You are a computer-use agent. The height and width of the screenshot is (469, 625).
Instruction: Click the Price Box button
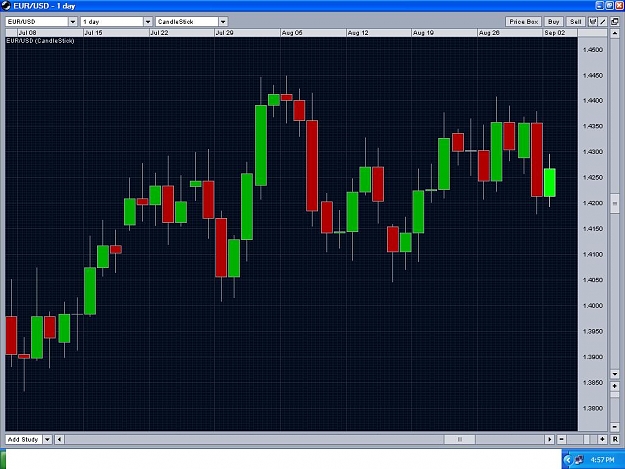[x=523, y=22]
